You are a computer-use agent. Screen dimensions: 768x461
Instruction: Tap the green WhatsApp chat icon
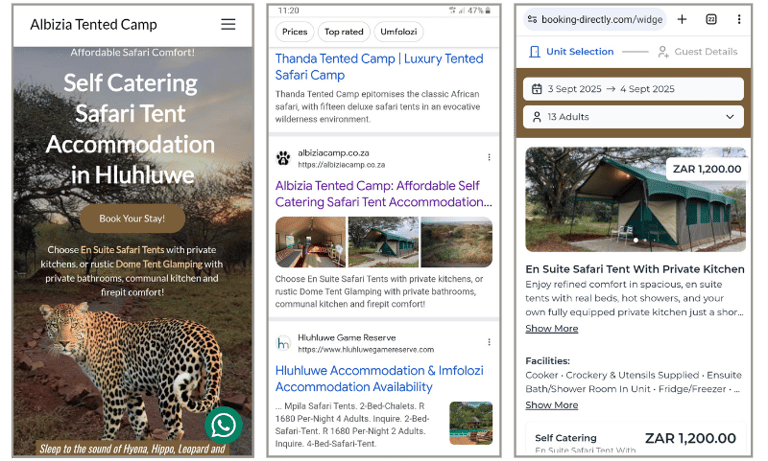pos(223,425)
